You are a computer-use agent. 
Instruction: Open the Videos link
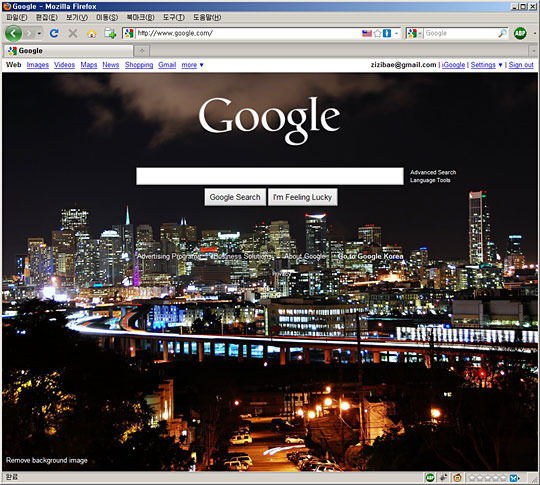pyautogui.click(x=64, y=65)
